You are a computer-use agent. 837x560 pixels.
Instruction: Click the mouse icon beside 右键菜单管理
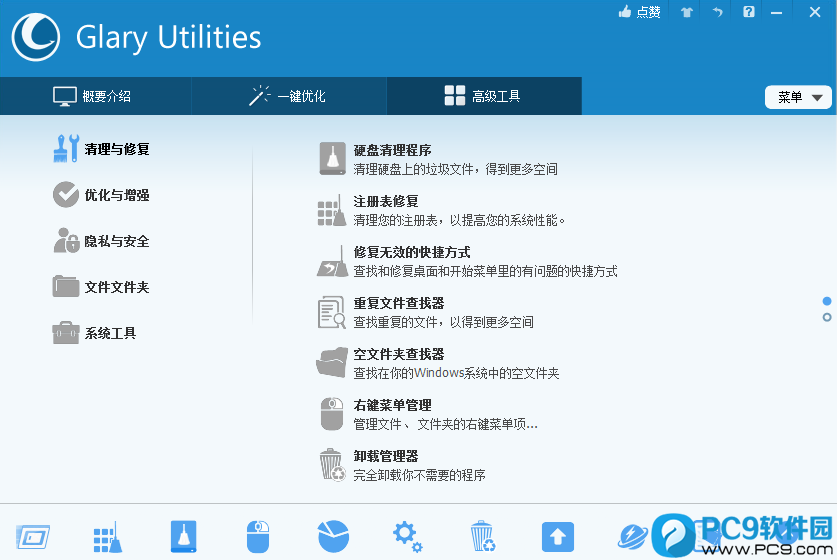click(x=332, y=414)
